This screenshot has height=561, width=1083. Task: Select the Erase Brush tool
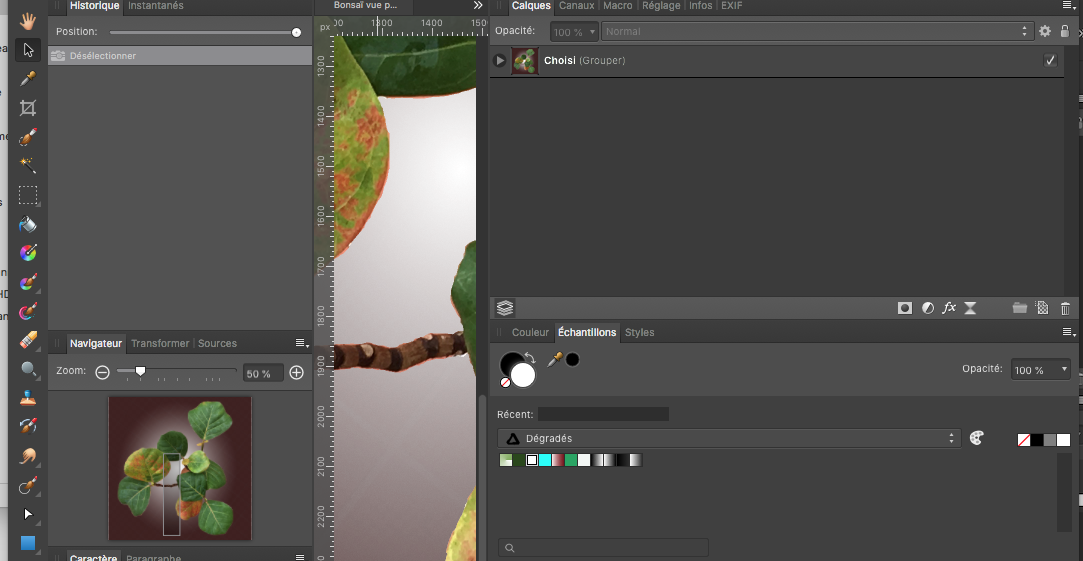coord(28,340)
